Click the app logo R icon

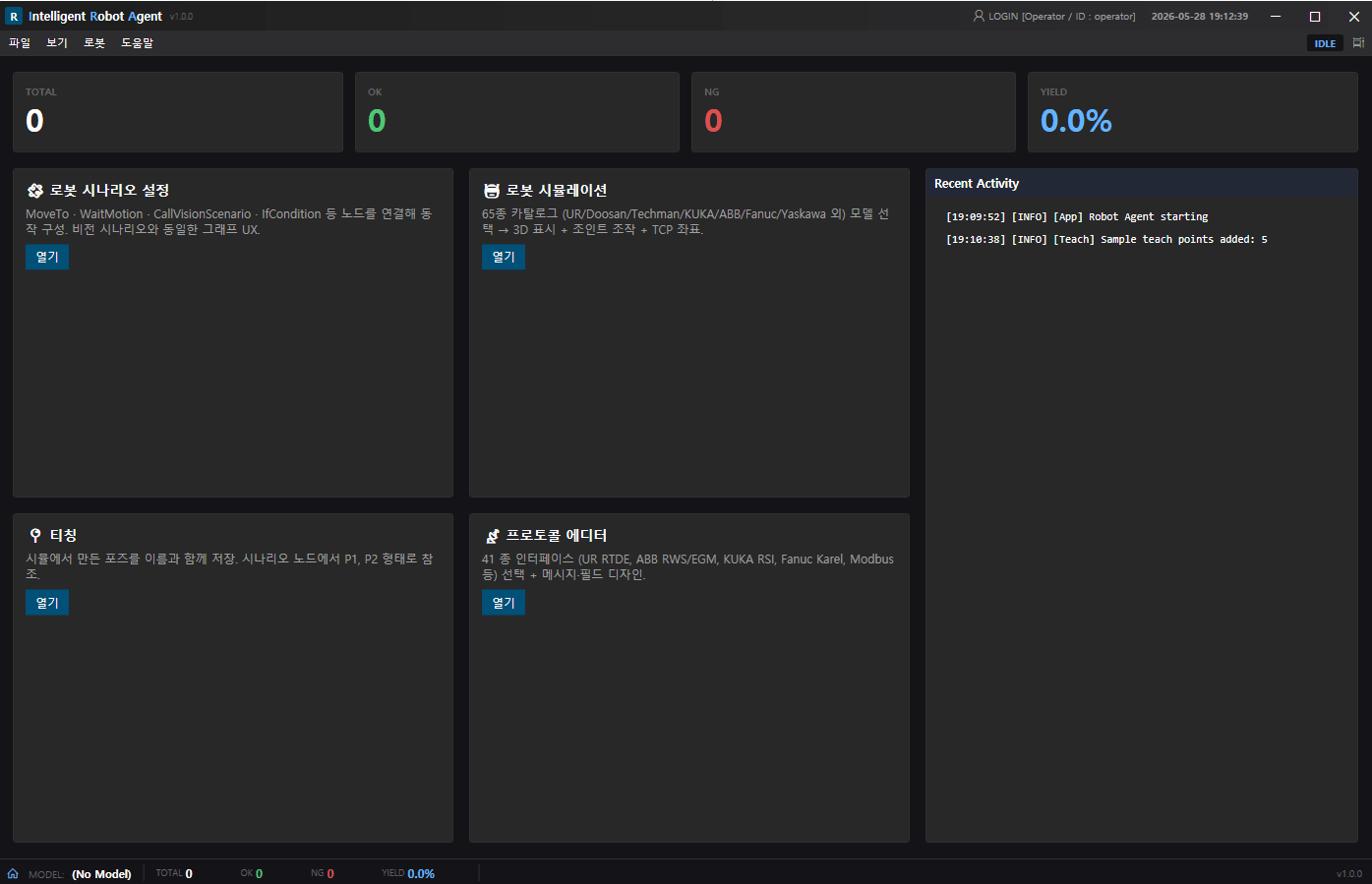[14, 16]
